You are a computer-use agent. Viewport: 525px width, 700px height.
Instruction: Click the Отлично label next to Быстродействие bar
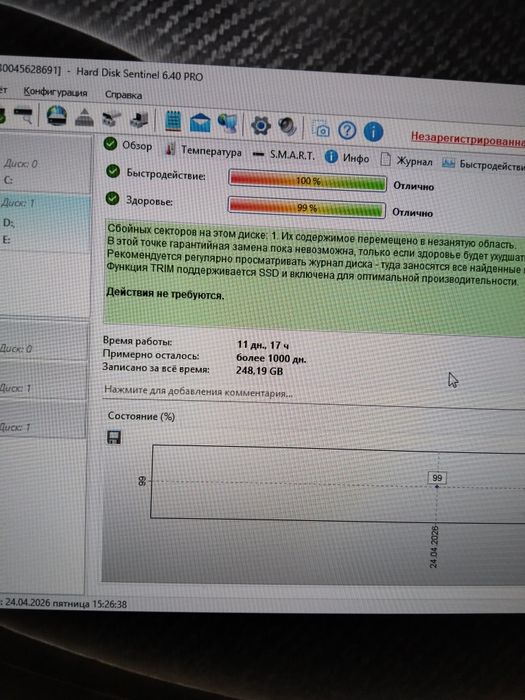[413, 186]
